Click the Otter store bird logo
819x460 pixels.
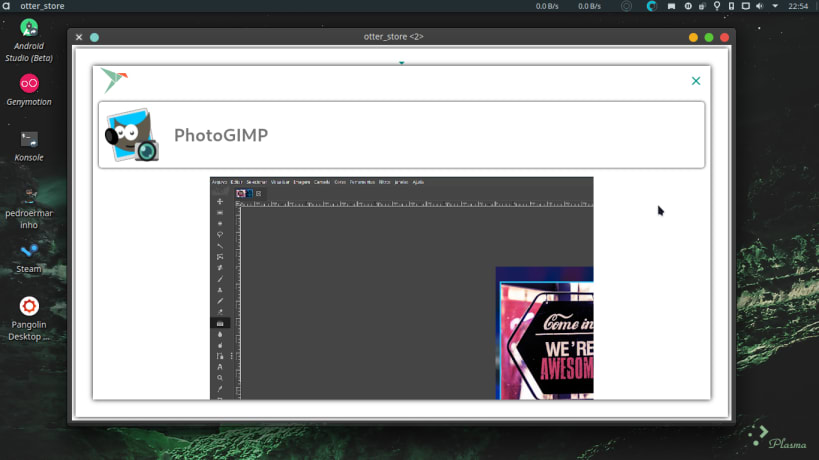click(x=113, y=80)
